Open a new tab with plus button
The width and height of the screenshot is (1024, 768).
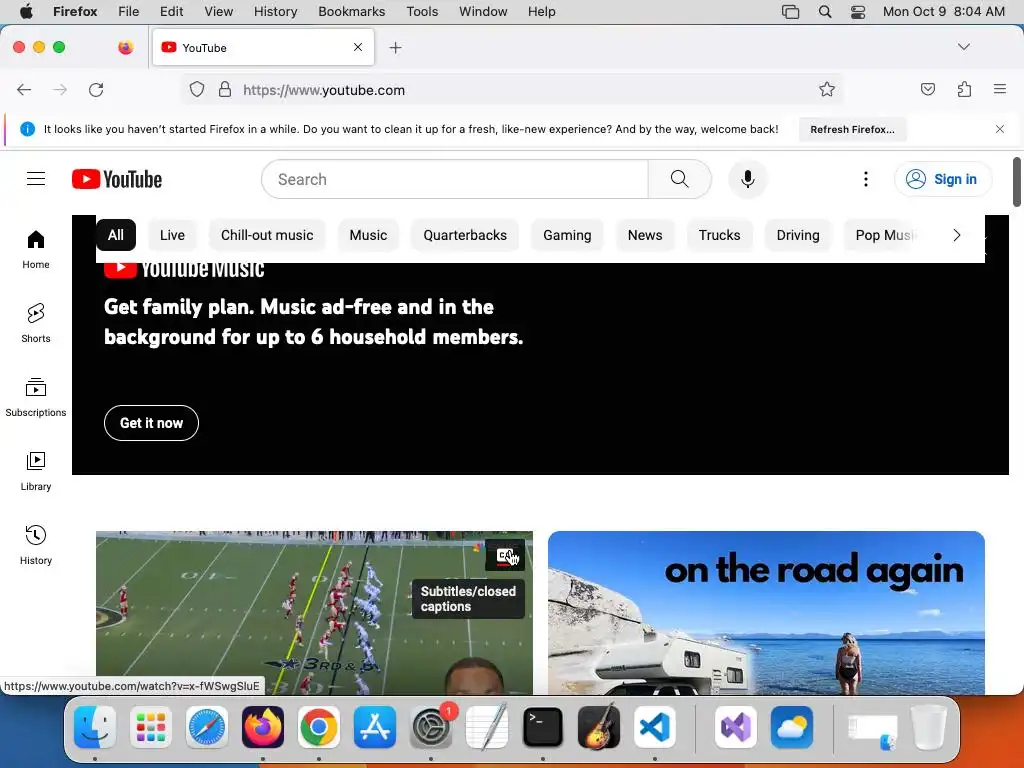tap(395, 48)
